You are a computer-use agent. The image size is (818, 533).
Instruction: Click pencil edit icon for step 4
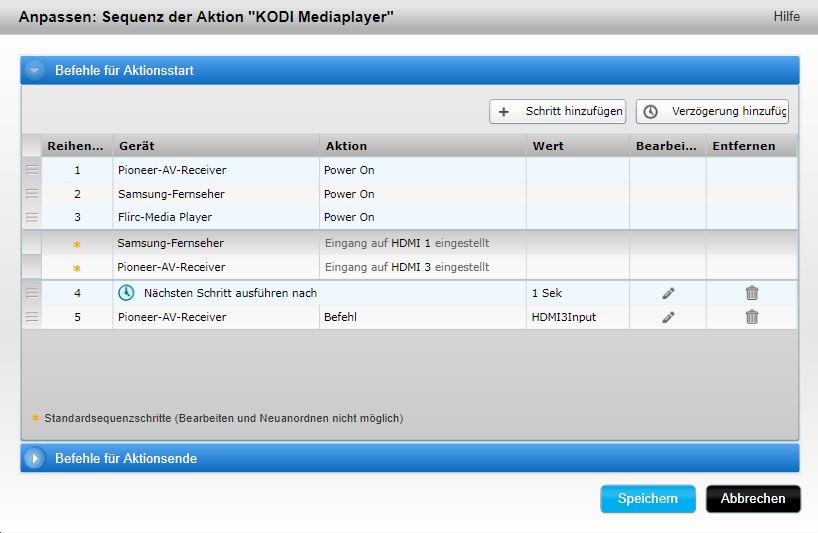click(x=668, y=293)
